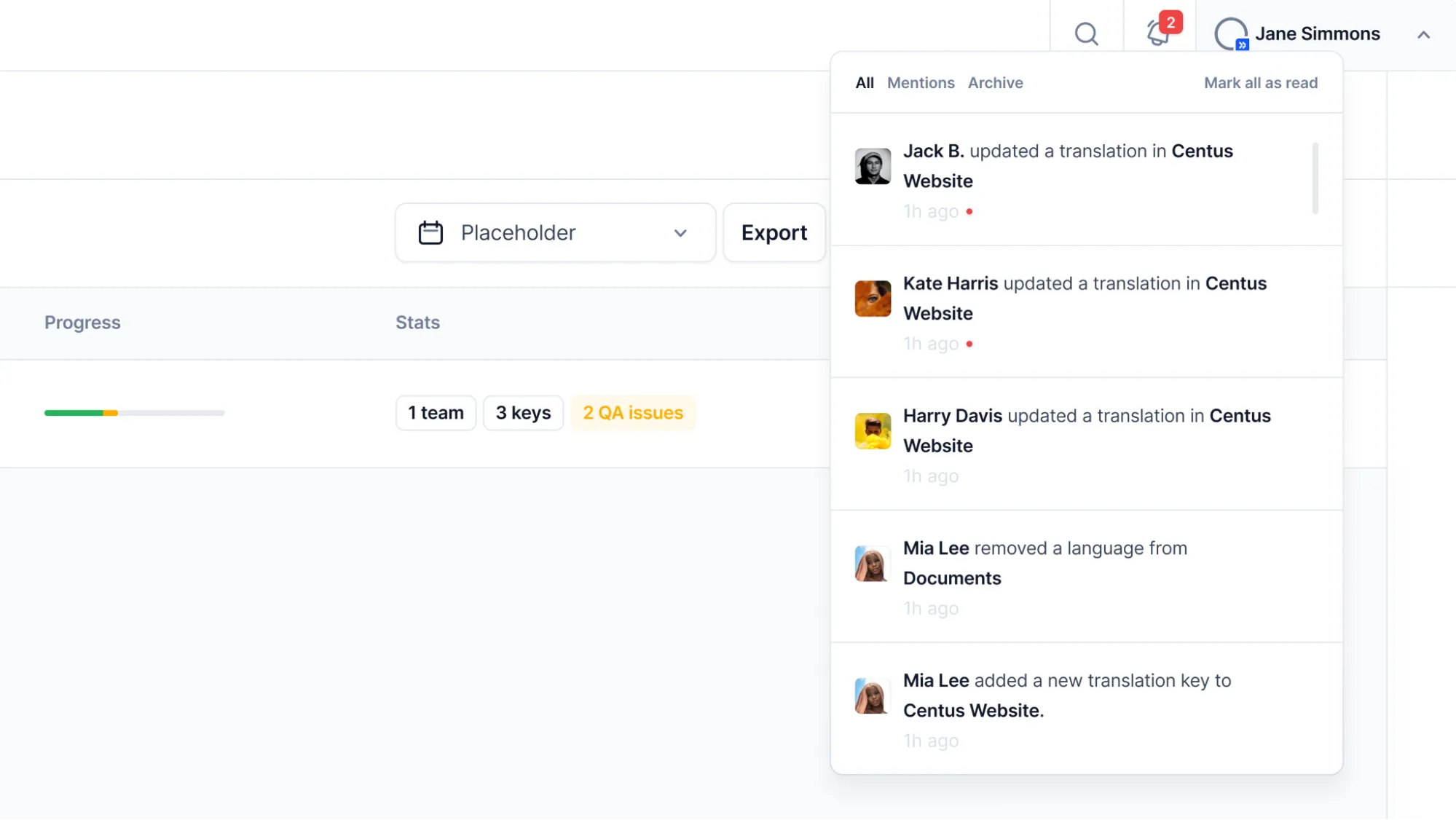Click Harry Davis's profile avatar

point(872,430)
